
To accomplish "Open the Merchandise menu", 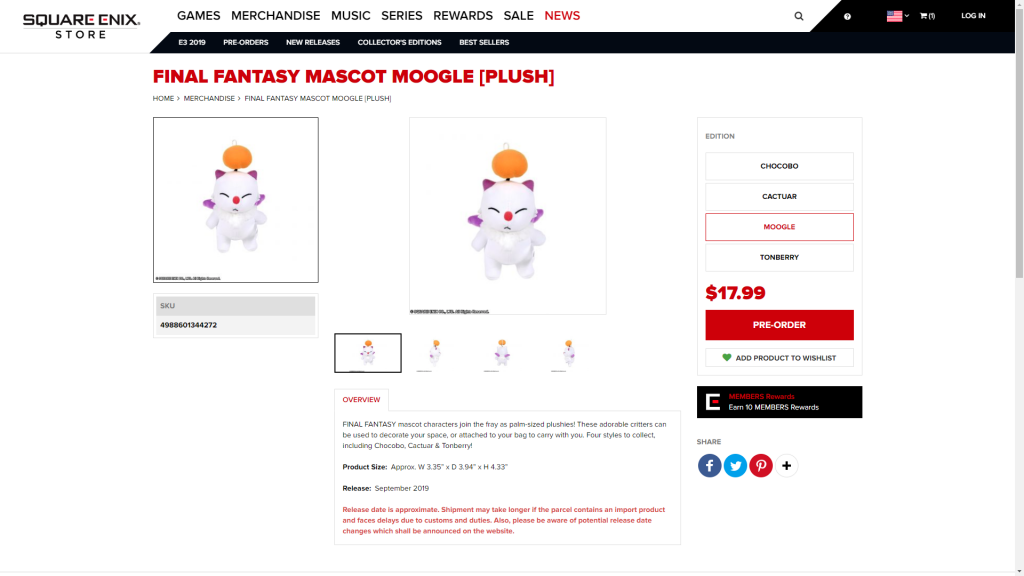I will coord(276,16).
